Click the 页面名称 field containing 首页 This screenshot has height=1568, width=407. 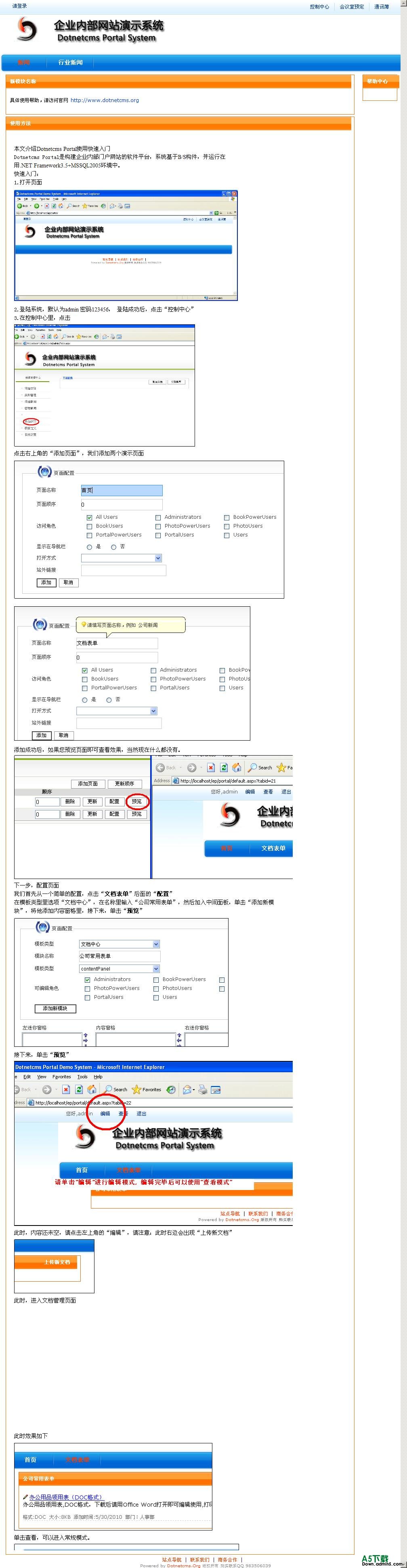click(x=122, y=490)
